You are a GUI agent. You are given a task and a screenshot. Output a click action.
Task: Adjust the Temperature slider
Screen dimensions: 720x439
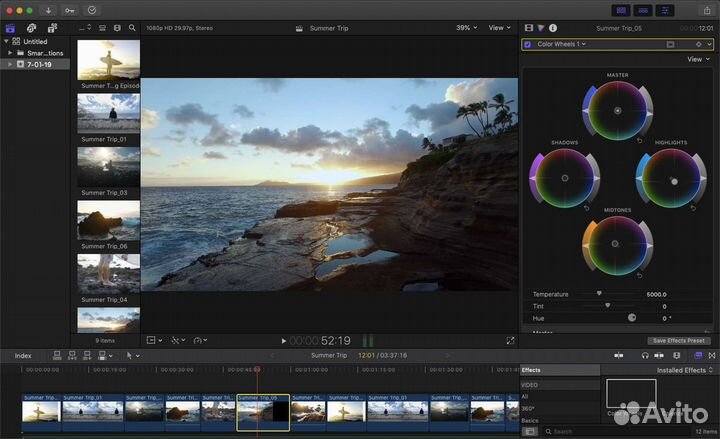[599, 294]
